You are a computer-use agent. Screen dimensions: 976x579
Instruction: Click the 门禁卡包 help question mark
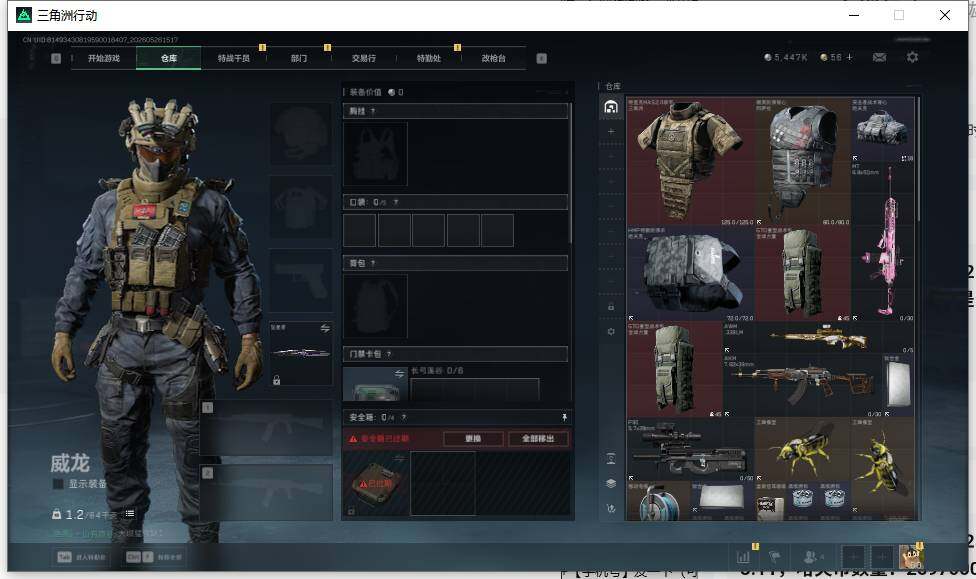pos(389,354)
